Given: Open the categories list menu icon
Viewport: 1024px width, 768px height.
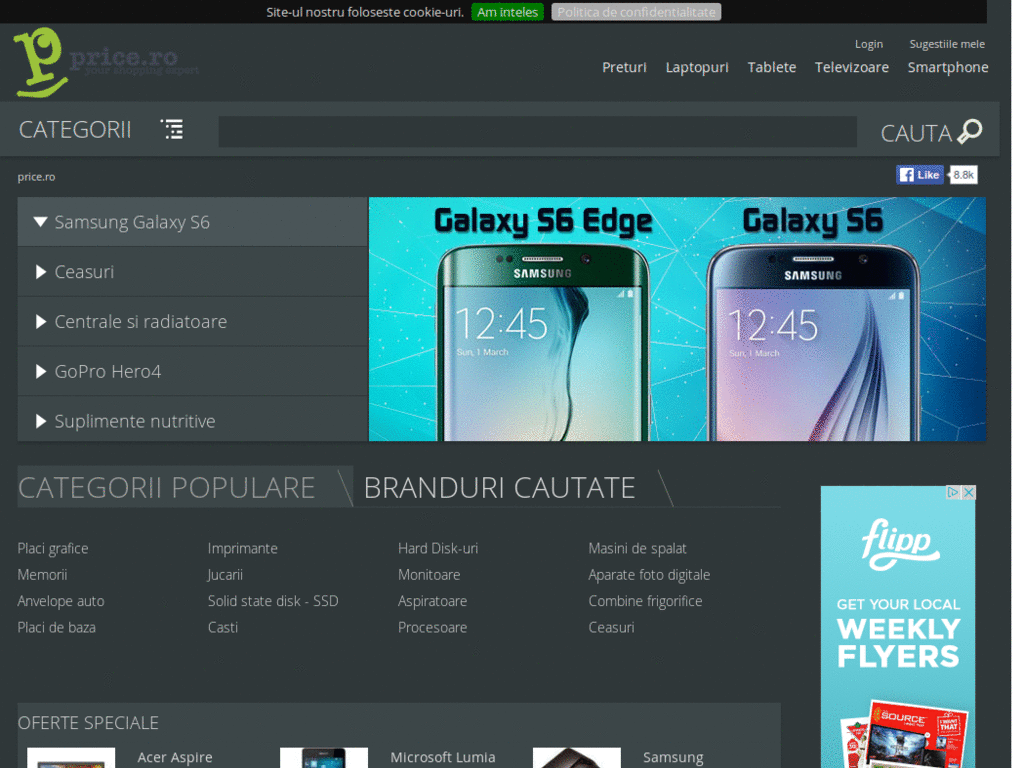Looking at the screenshot, I should coord(172,129).
